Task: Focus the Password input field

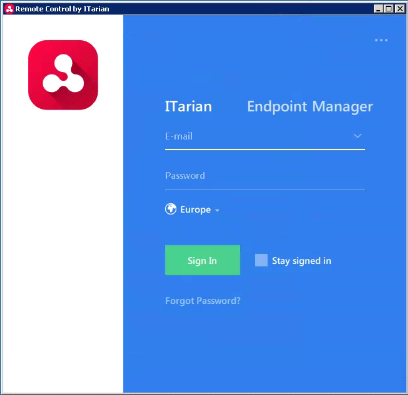Action: (265, 176)
